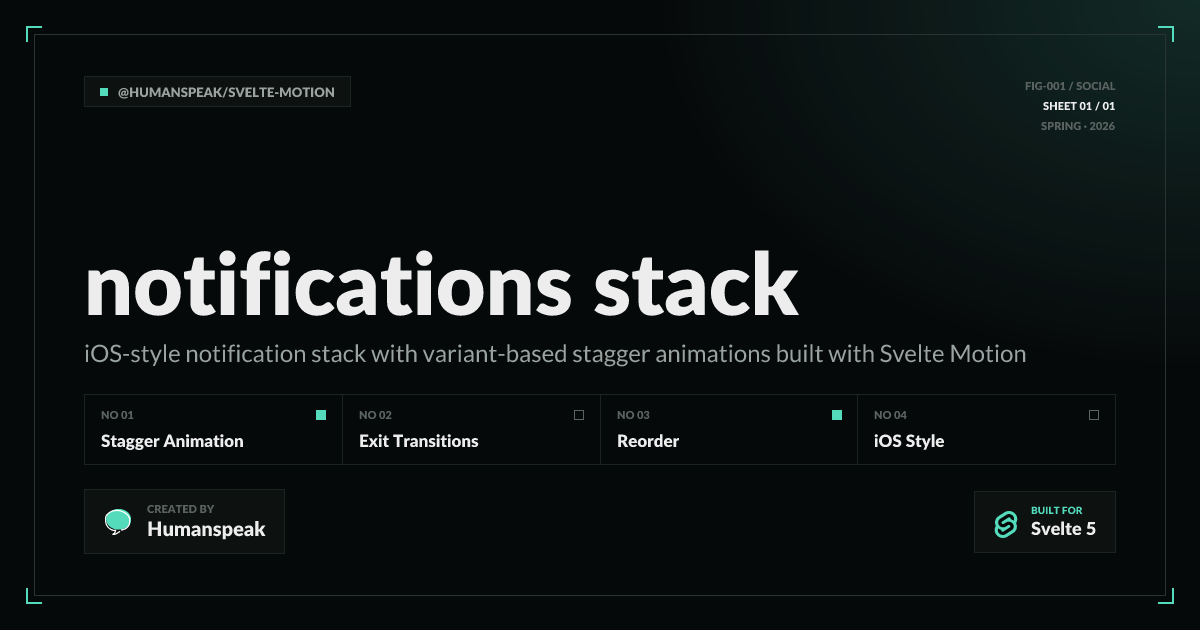Image resolution: width=1200 pixels, height=630 pixels.
Task: Click the Svelte 5 badge text
Action: pyautogui.click(x=1063, y=529)
